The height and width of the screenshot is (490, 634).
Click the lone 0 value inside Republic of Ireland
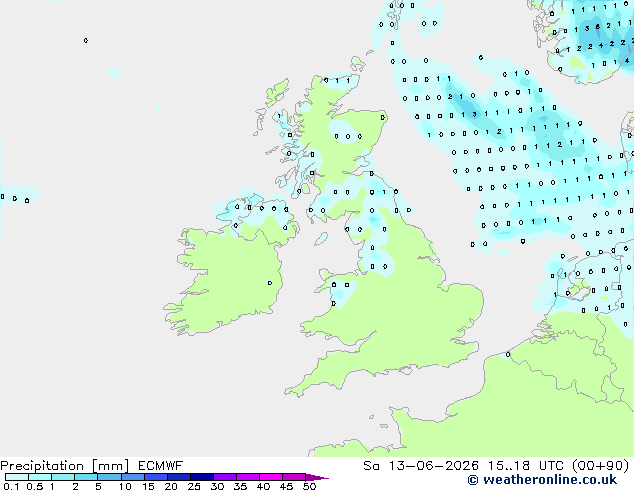pyautogui.click(x=270, y=283)
